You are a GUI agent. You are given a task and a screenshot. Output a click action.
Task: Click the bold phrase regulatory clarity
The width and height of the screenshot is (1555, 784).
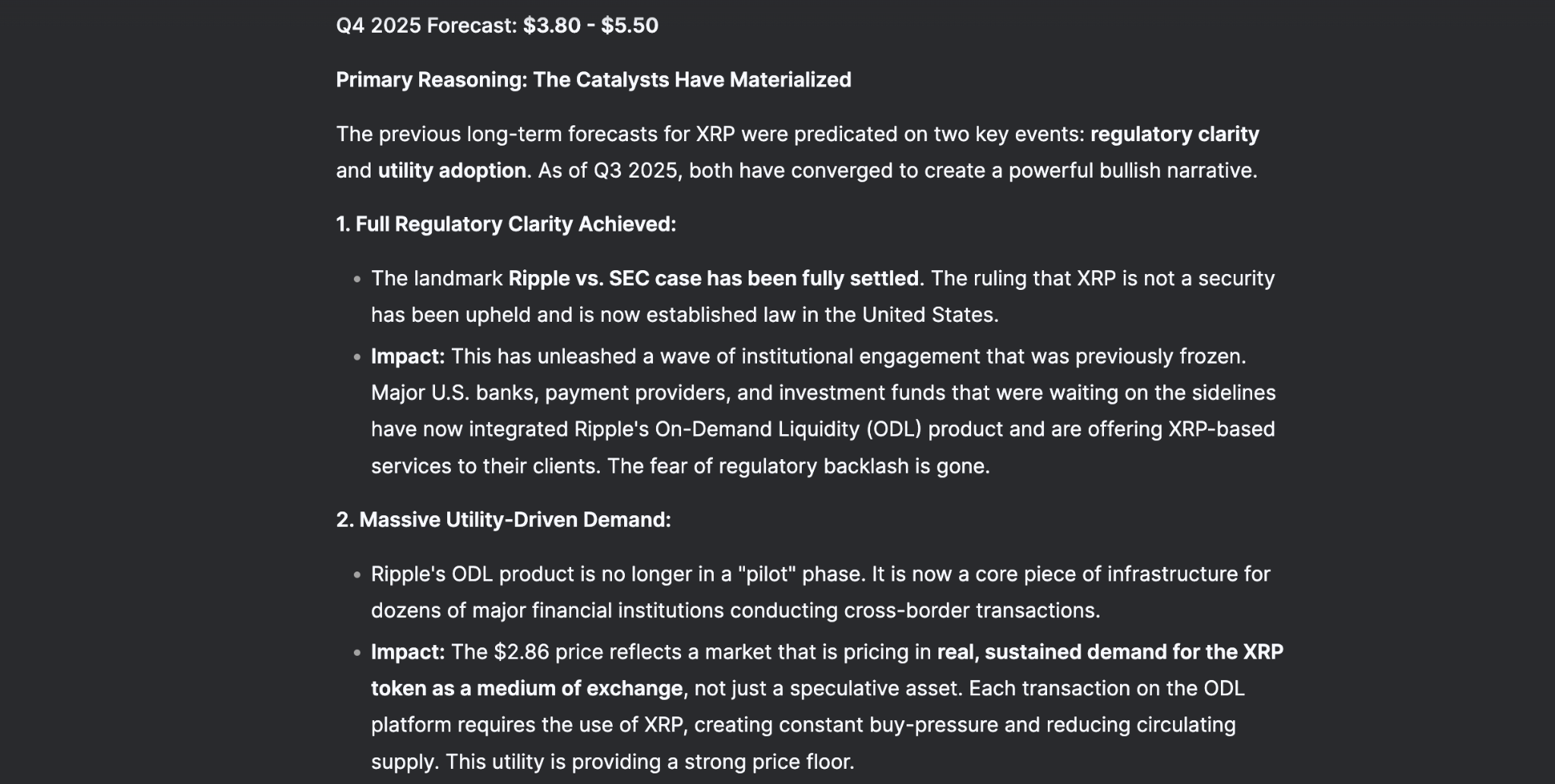click(1175, 134)
